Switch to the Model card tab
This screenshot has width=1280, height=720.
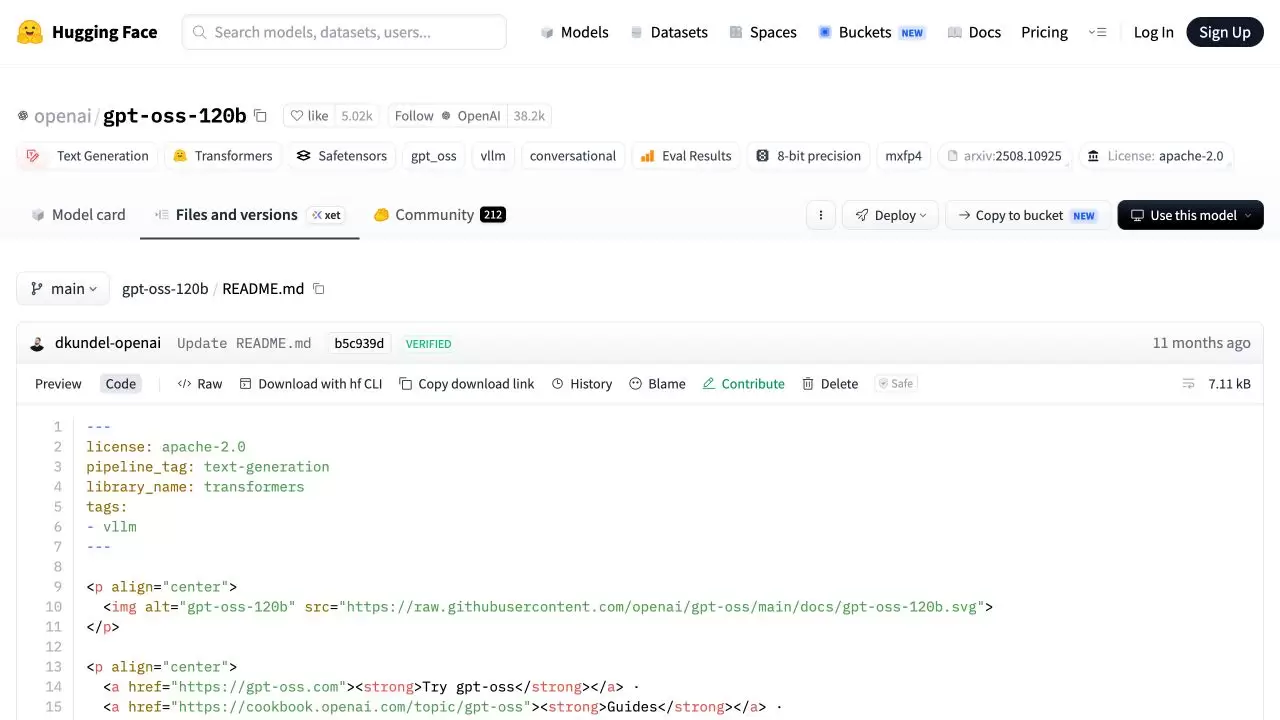[78, 215]
